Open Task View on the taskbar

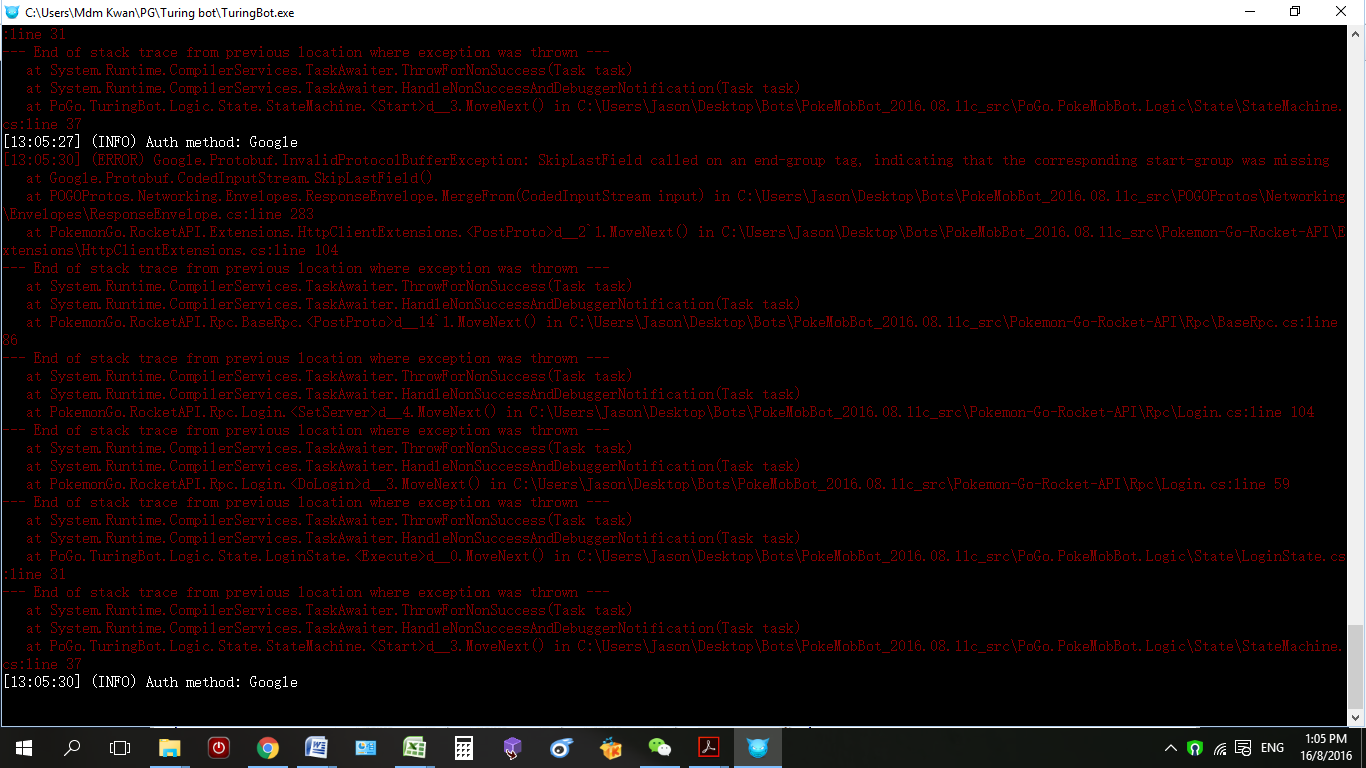pos(120,747)
